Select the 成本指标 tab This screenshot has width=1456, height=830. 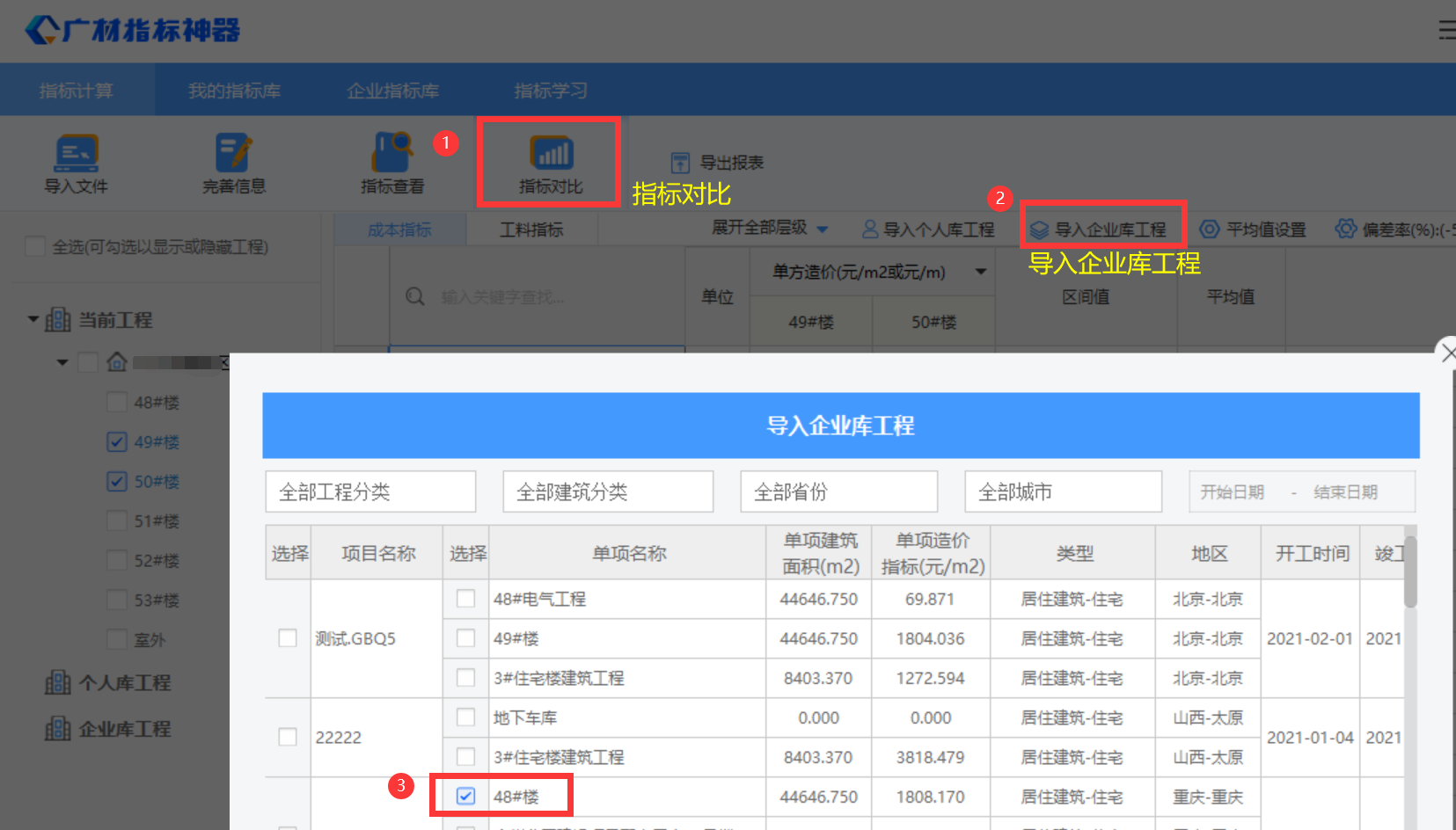tap(399, 229)
